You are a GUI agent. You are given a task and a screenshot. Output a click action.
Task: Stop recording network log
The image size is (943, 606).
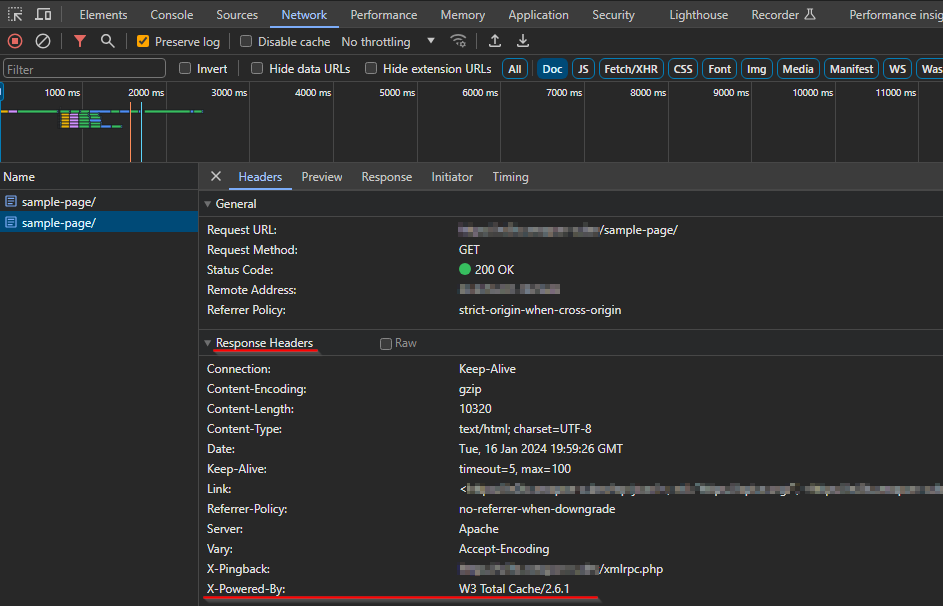(15, 41)
